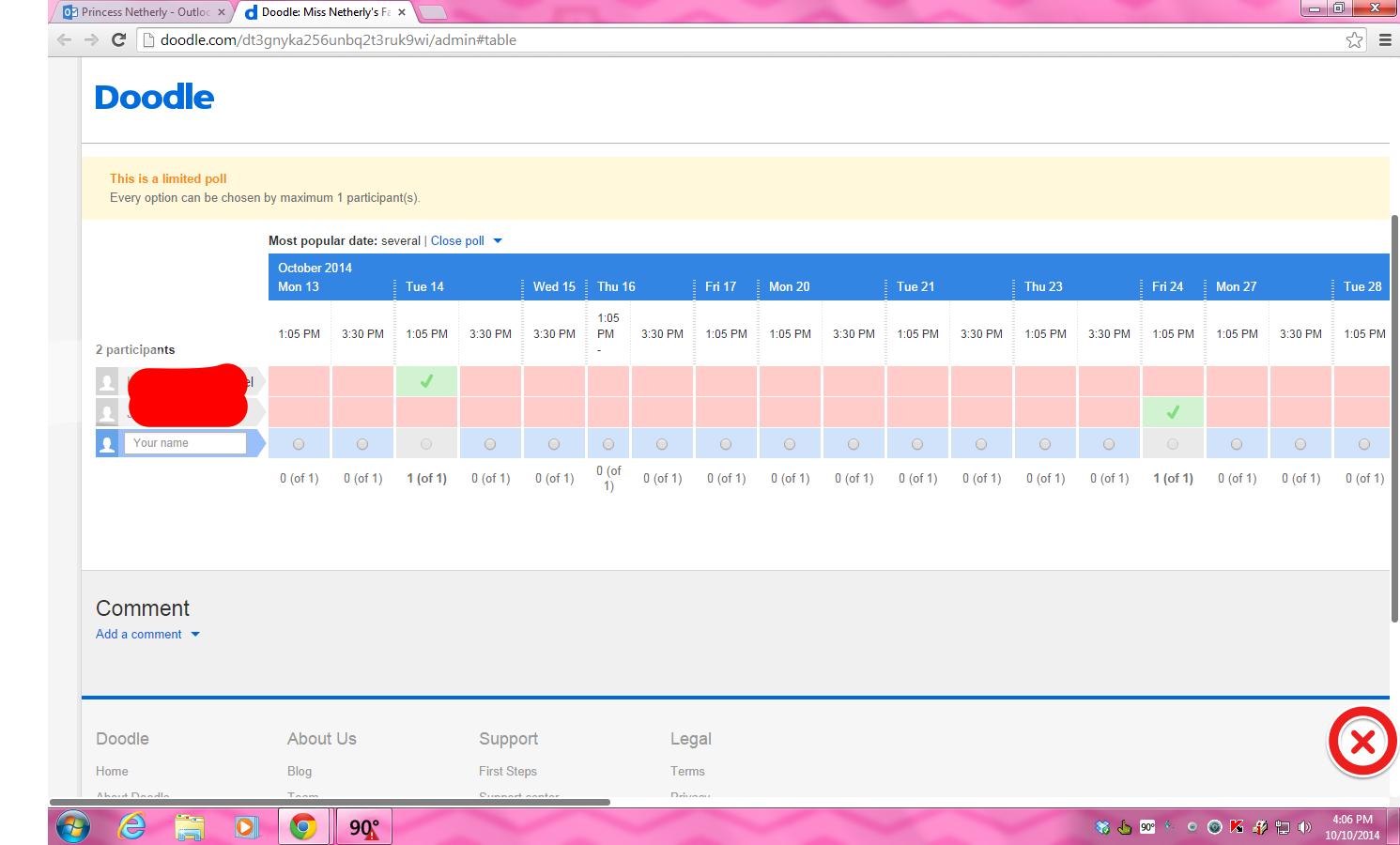Pick the Wed 15 3:30 PM radio button

click(x=554, y=444)
